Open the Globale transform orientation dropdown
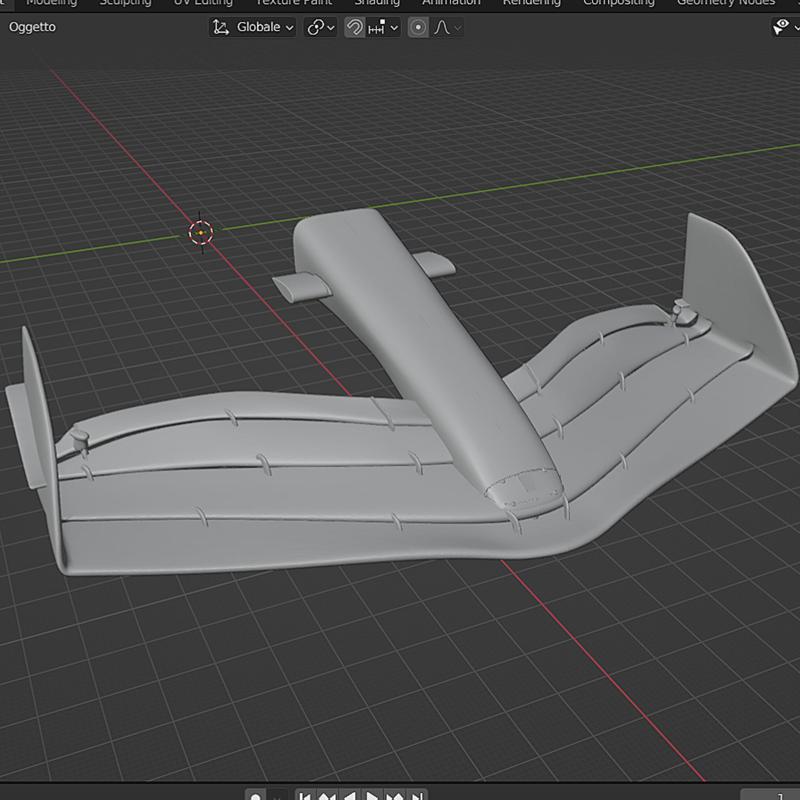800x800 pixels. (254, 27)
